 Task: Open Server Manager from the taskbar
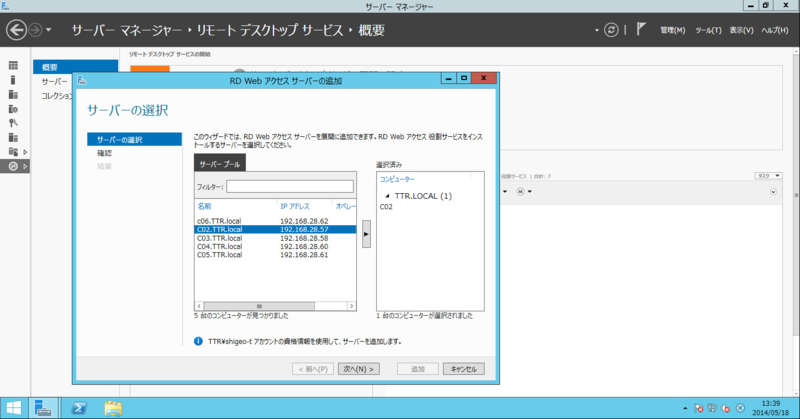point(43,408)
